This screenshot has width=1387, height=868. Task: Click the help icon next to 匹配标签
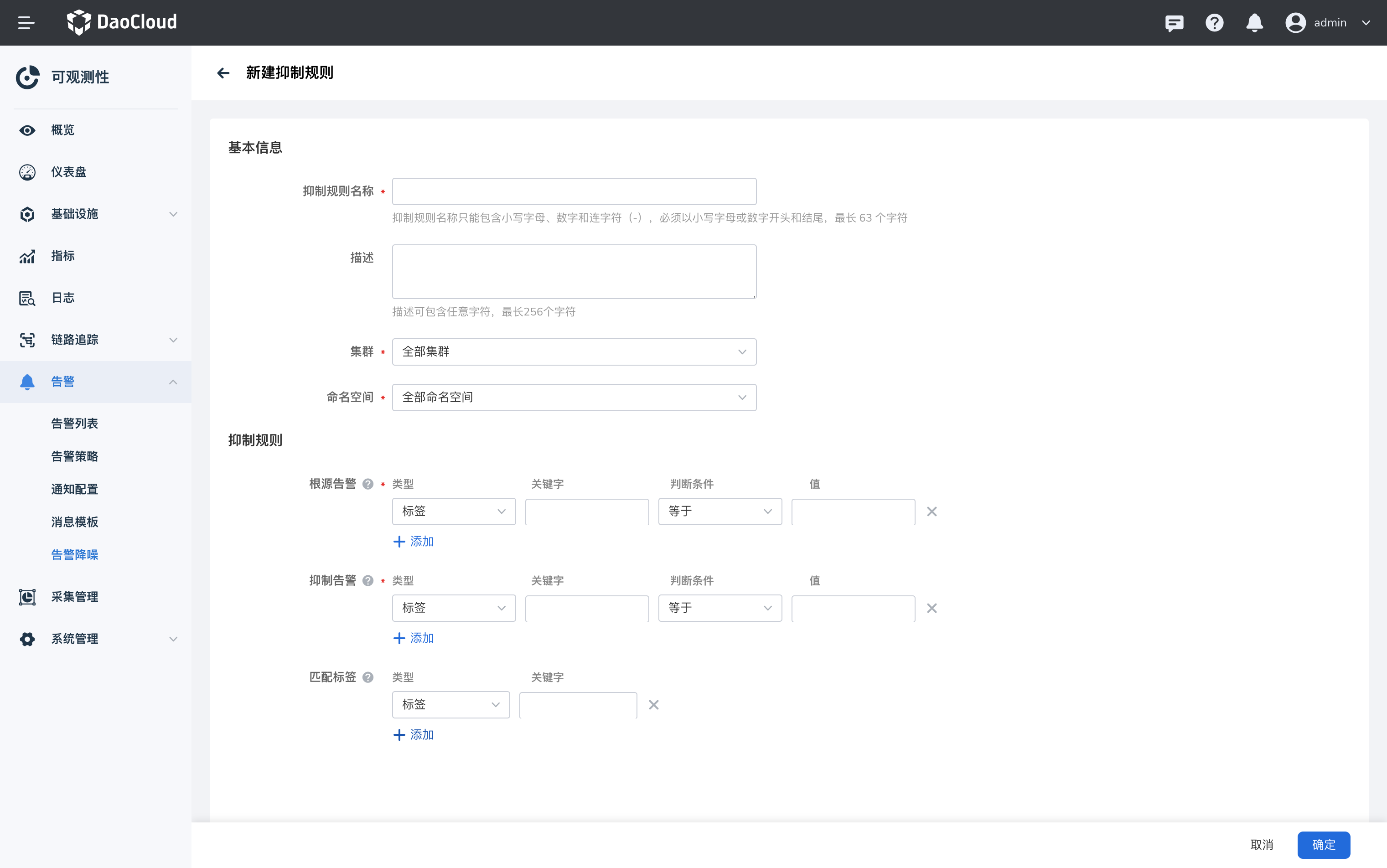(368, 677)
